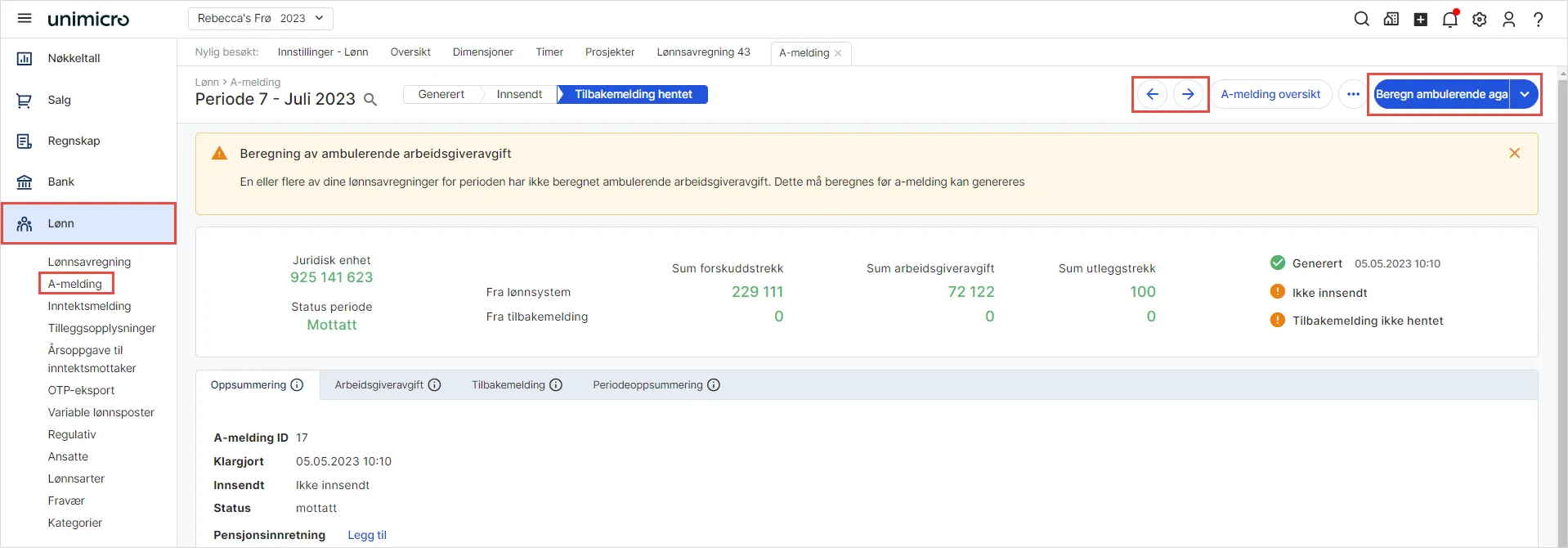
Task: Click Legg til link for Pensjonsinnretning
Action: (367, 535)
